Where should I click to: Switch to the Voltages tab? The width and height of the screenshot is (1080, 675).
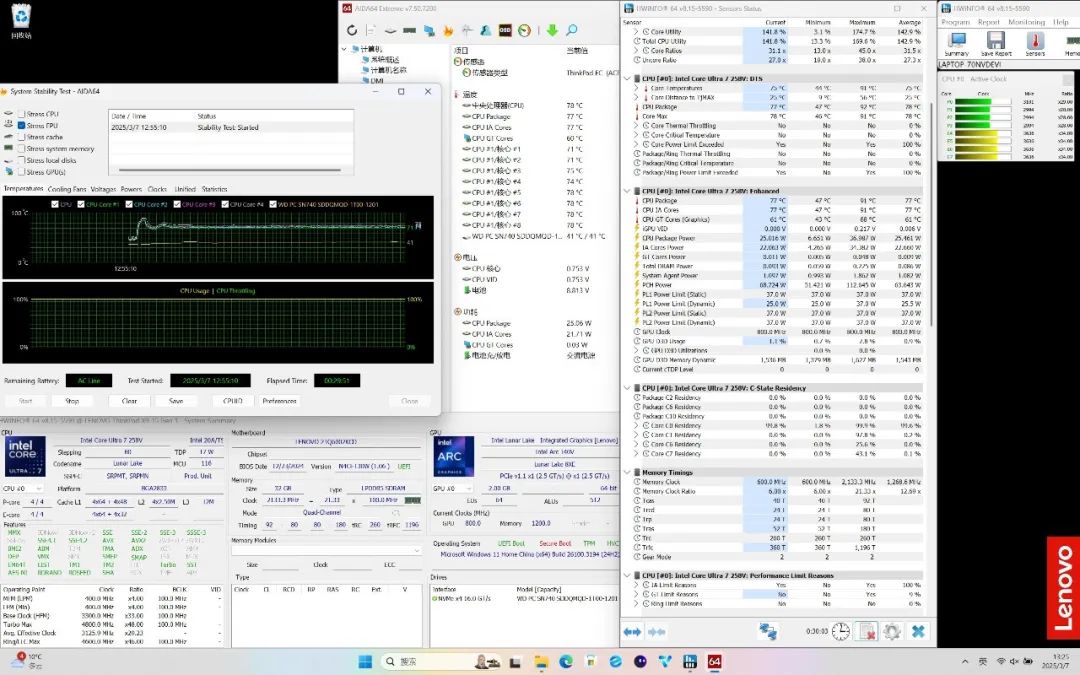point(103,189)
